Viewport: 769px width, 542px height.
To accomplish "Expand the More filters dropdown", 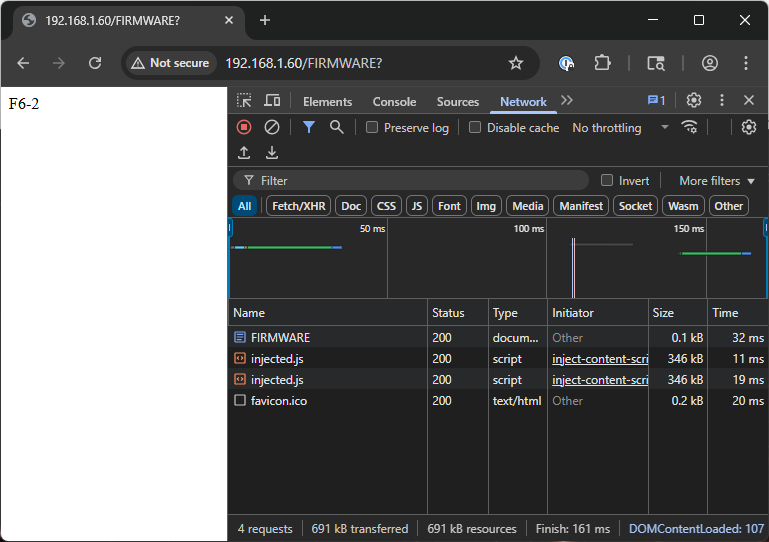I will click(x=717, y=181).
